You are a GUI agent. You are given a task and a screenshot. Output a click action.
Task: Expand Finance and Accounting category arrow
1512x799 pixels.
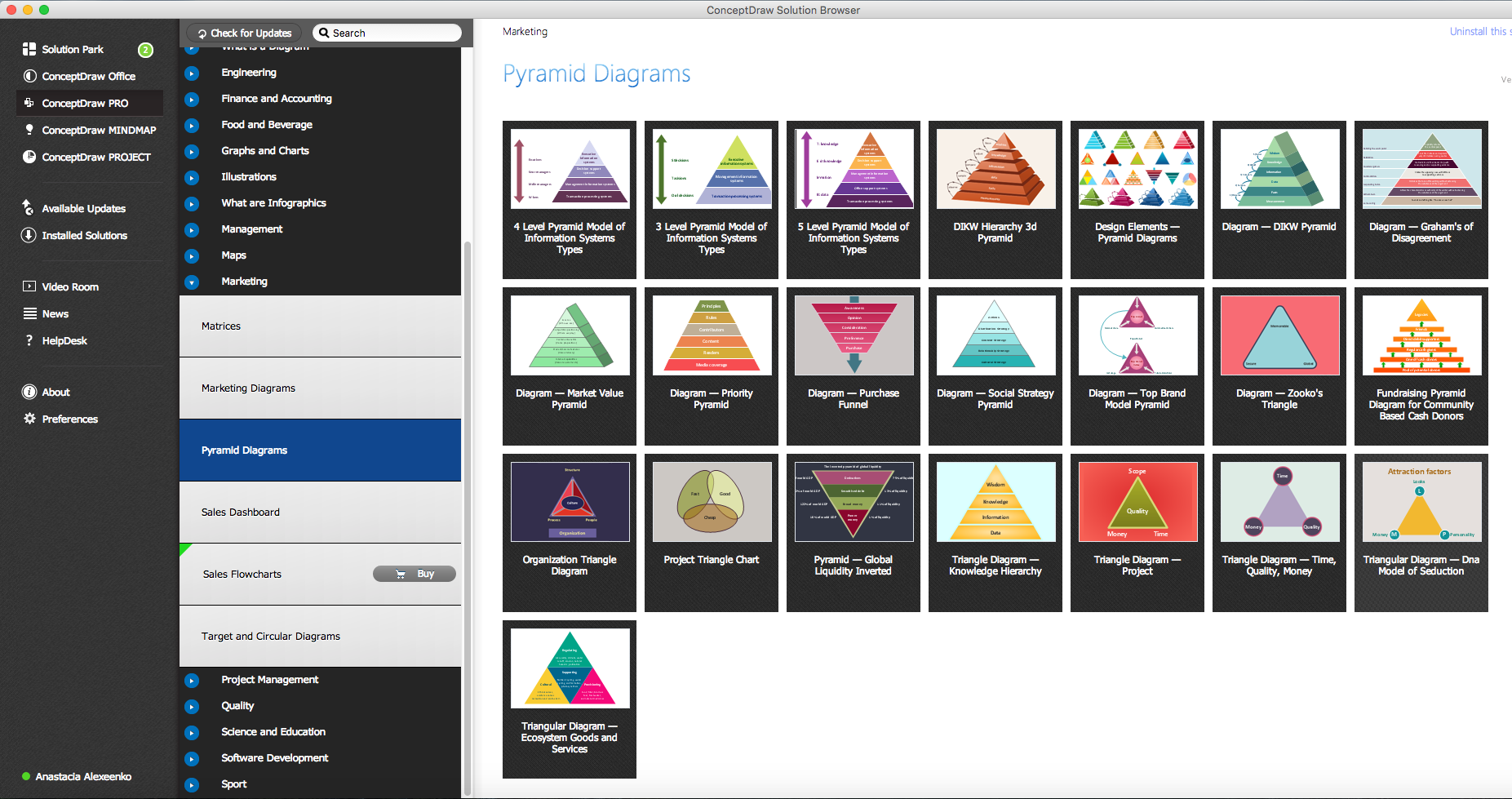192,100
